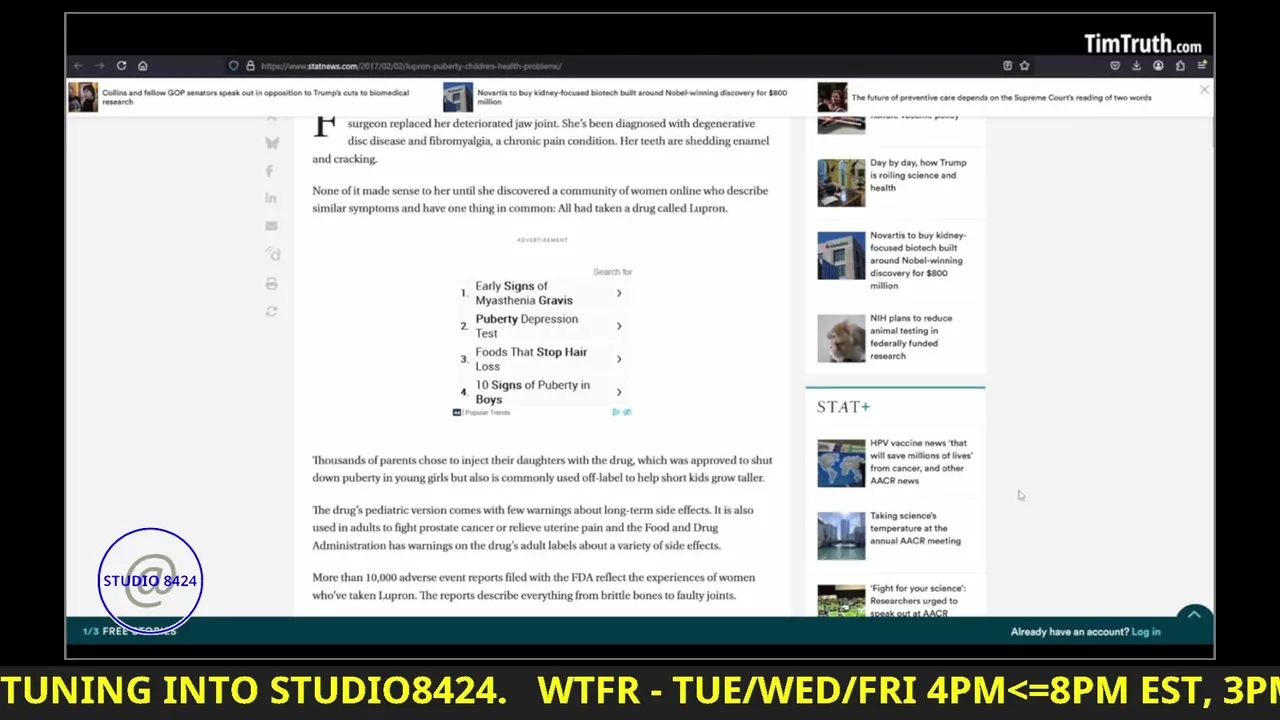
Task: Click Novartis building thumbnail in sidebar
Action: point(841,256)
